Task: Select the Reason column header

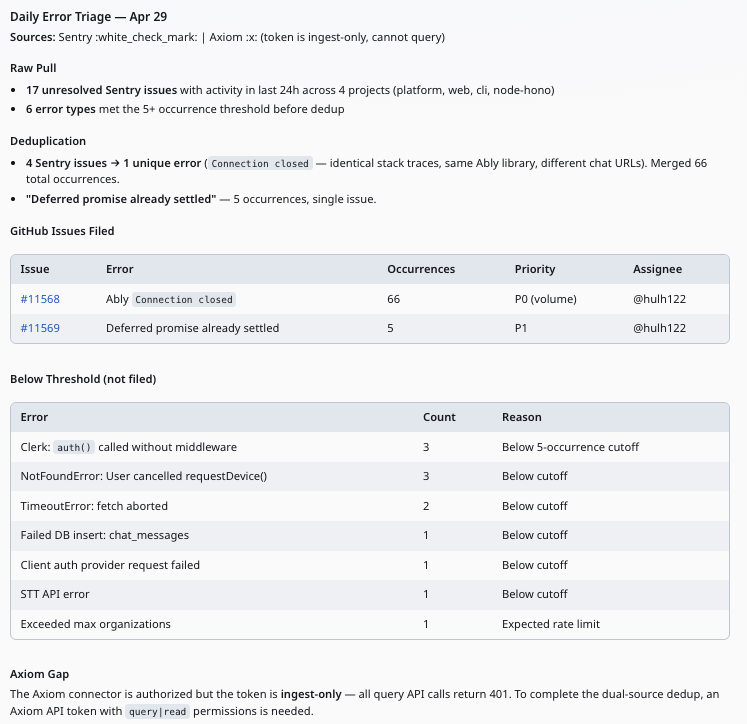Action: [522, 417]
